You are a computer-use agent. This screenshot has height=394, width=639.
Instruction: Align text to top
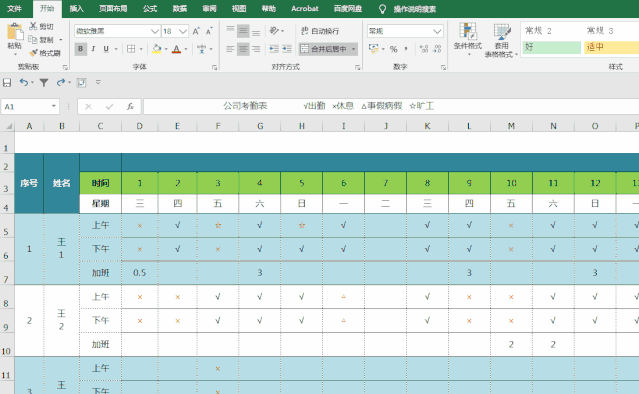tap(230, 31)
